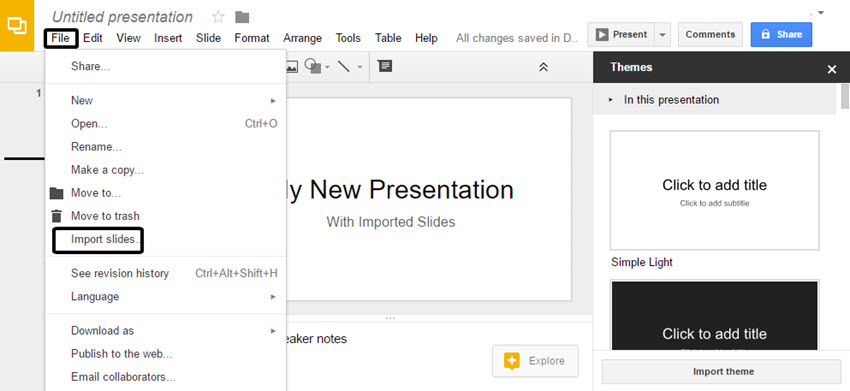Image resolution: width=850 pixels, height=391 pixels.
Task: Choose See revision history
Action: click(165, 273)
